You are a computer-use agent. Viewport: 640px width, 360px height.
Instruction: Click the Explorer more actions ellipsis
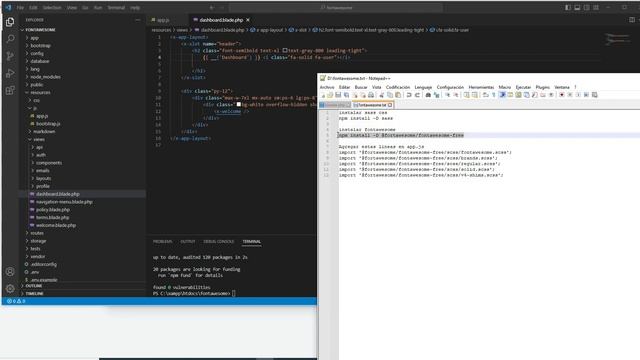(x=138, y=20)
